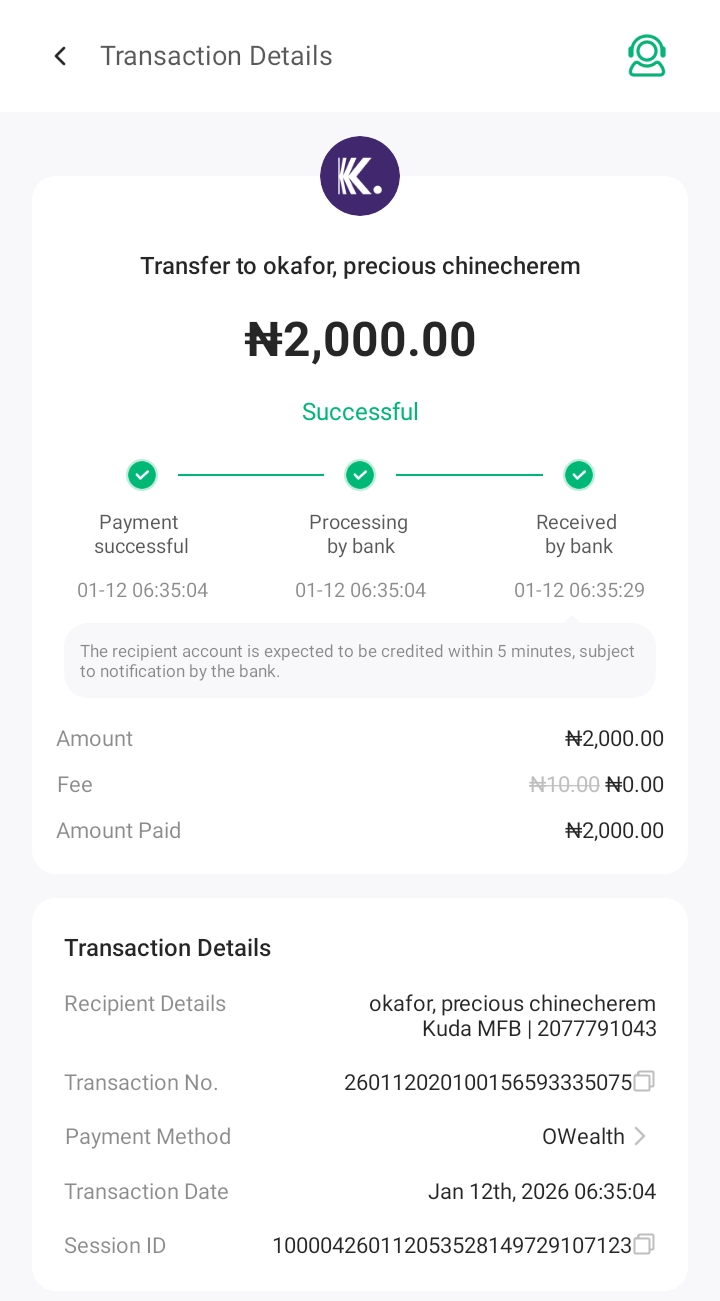Copy the Transaction No. value

click(x=645, y=1081)
